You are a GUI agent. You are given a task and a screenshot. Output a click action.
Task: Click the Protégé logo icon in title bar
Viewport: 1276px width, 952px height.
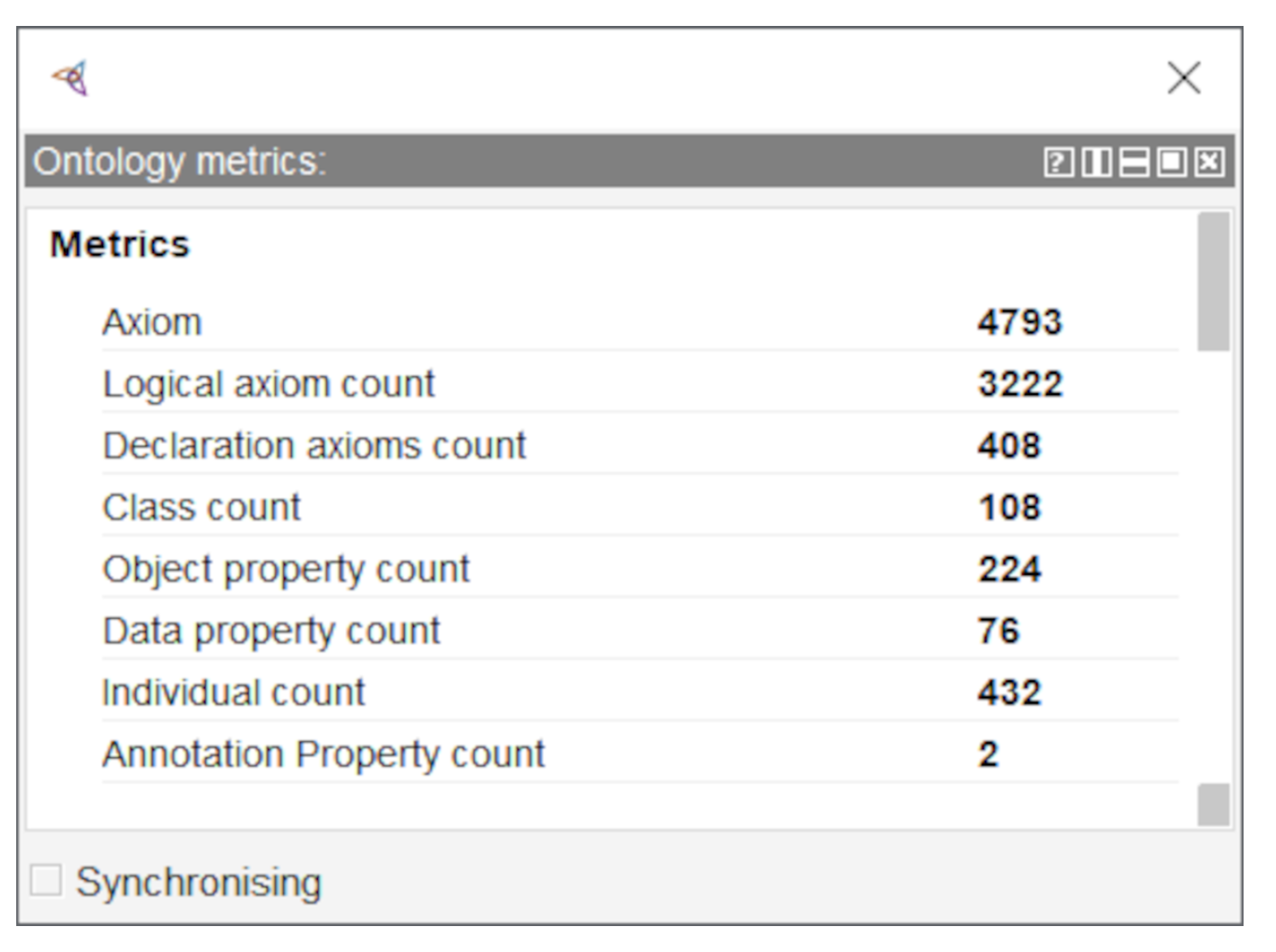tap(71, 79)
